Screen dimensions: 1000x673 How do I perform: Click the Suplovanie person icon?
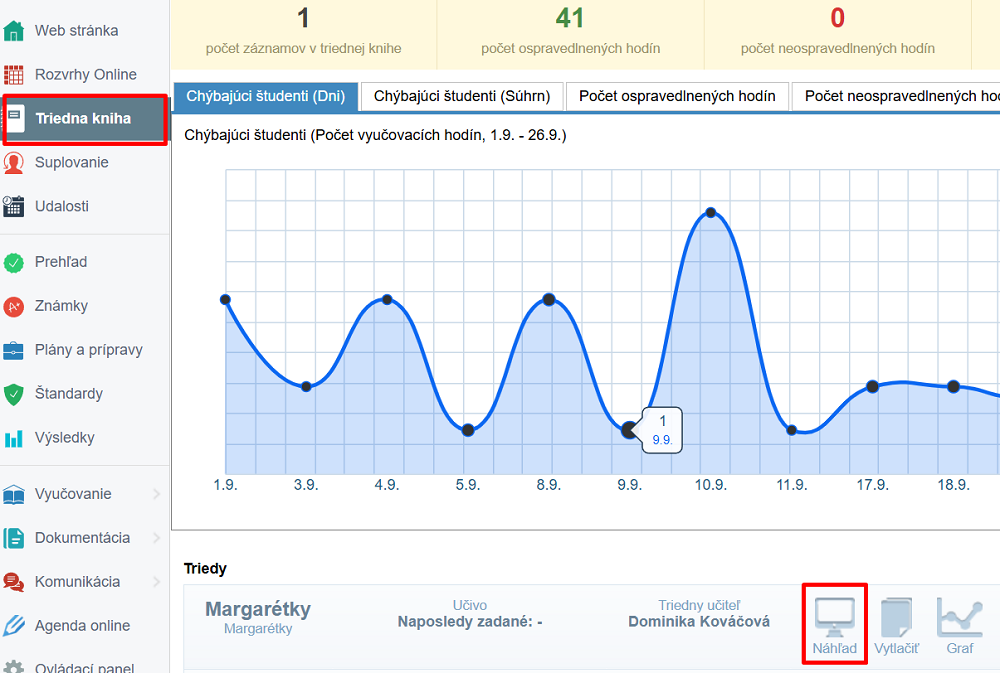[14, 162]
